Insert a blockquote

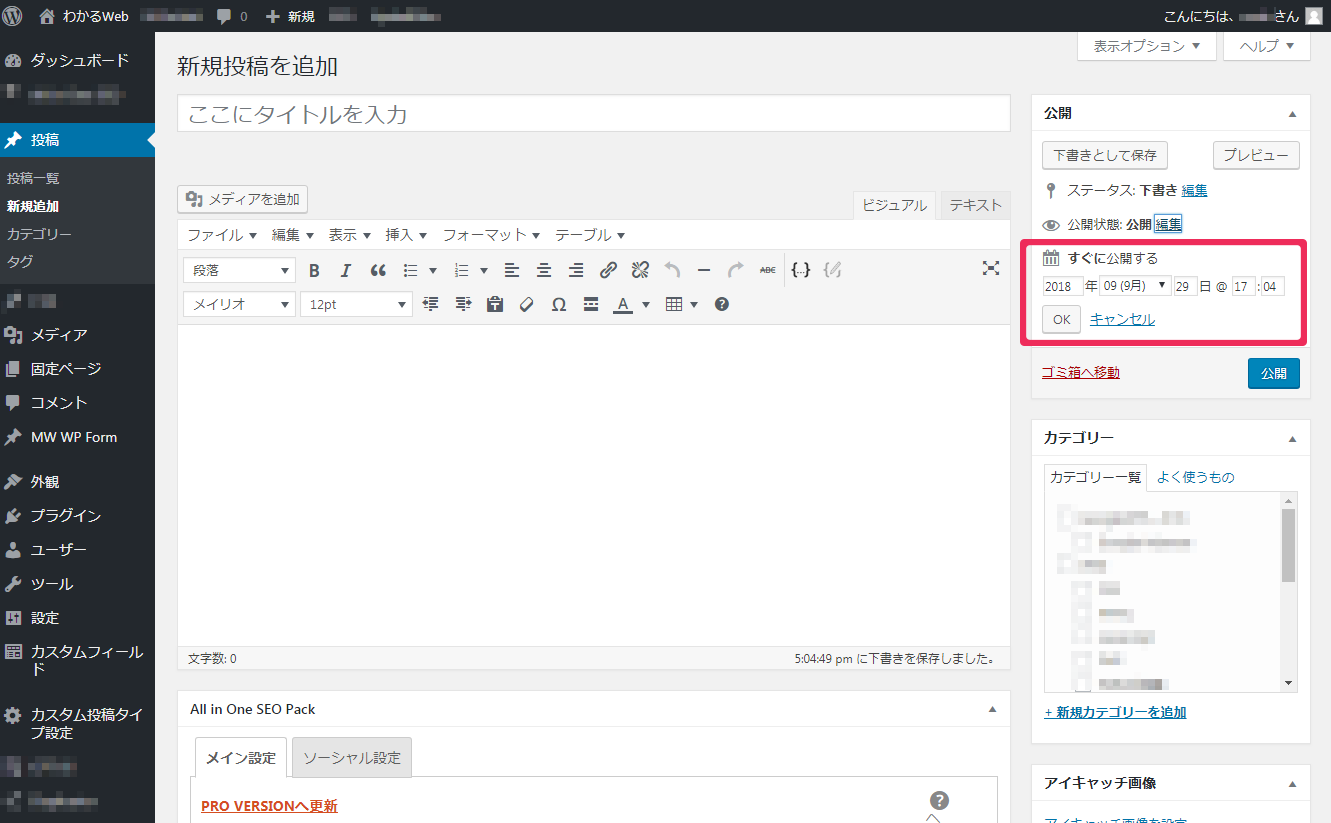(378, 270)
